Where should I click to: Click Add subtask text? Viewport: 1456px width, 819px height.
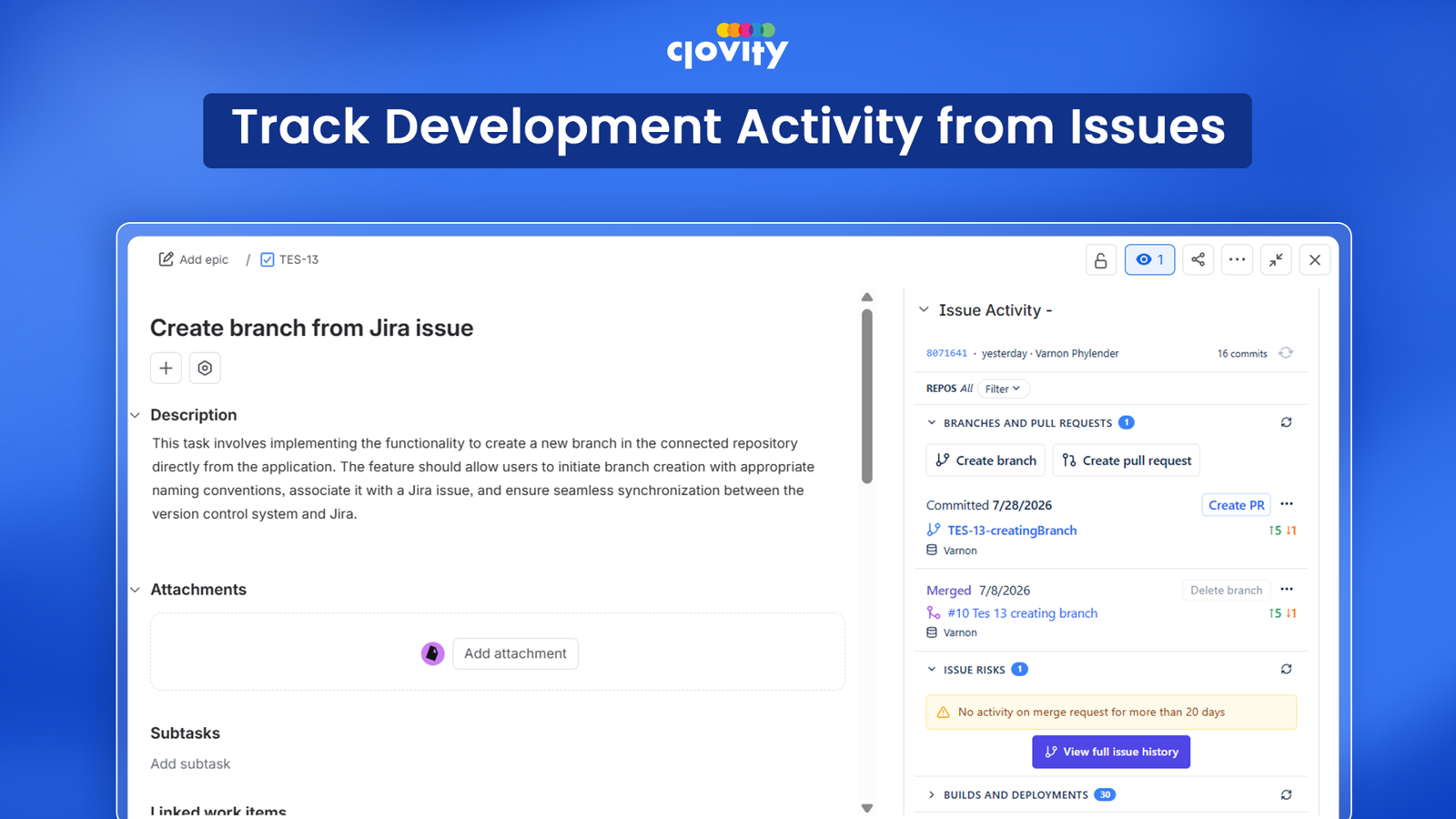tap(190, 763)
